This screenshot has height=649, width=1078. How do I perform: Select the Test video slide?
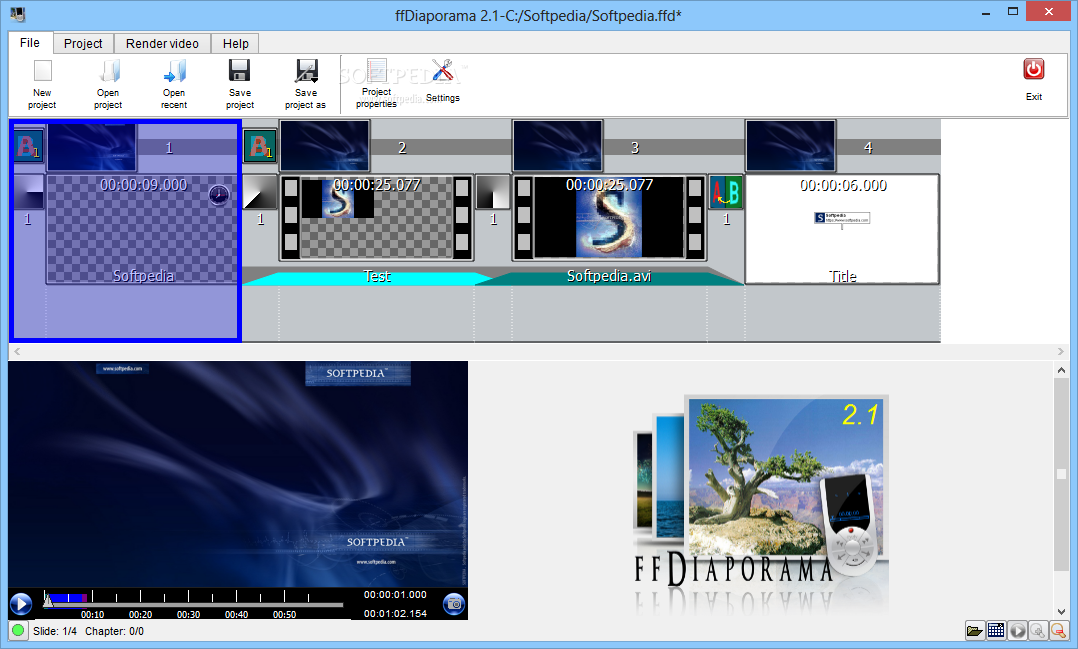pos(377,217)
